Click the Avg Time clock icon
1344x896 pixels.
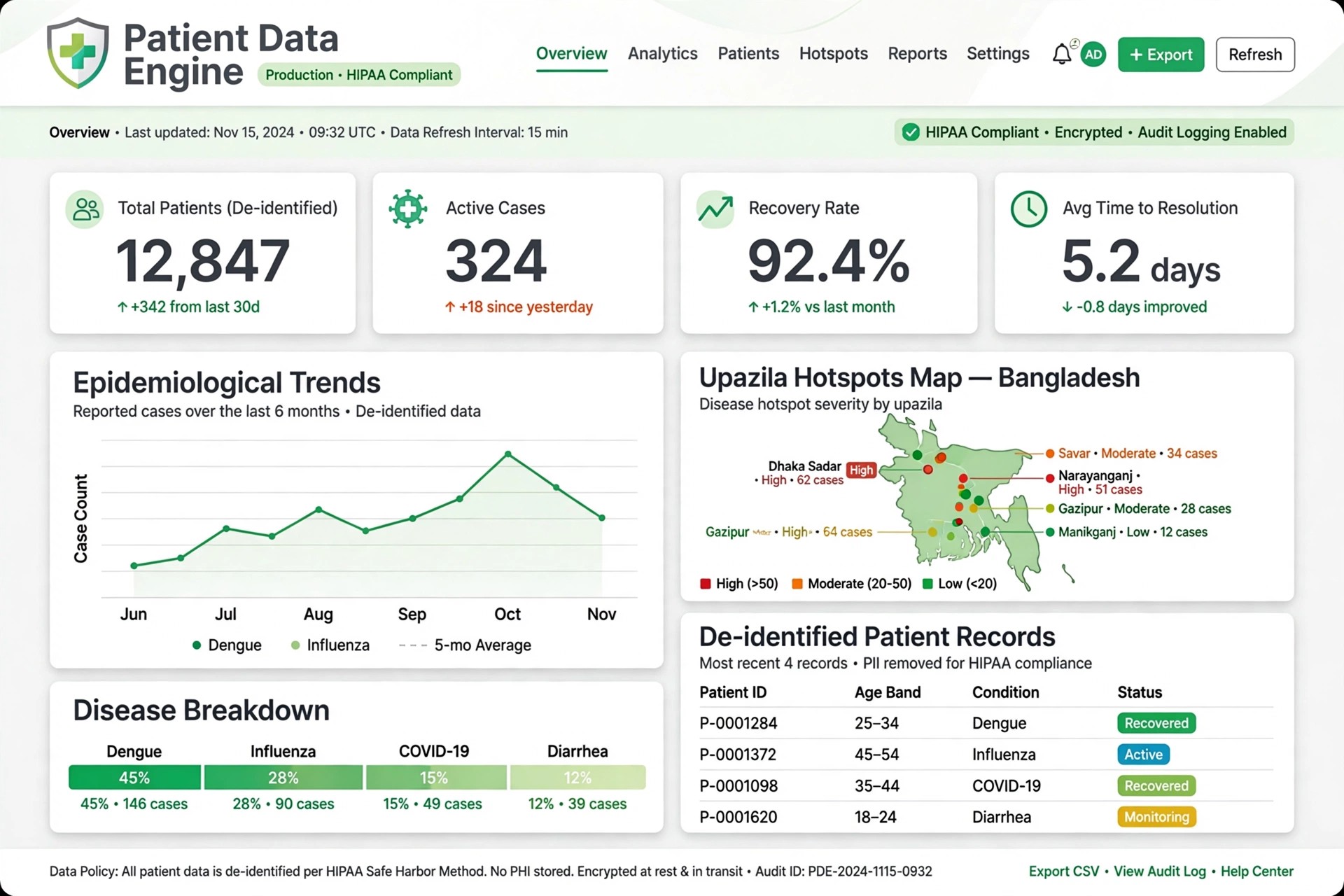point(1029,209)
